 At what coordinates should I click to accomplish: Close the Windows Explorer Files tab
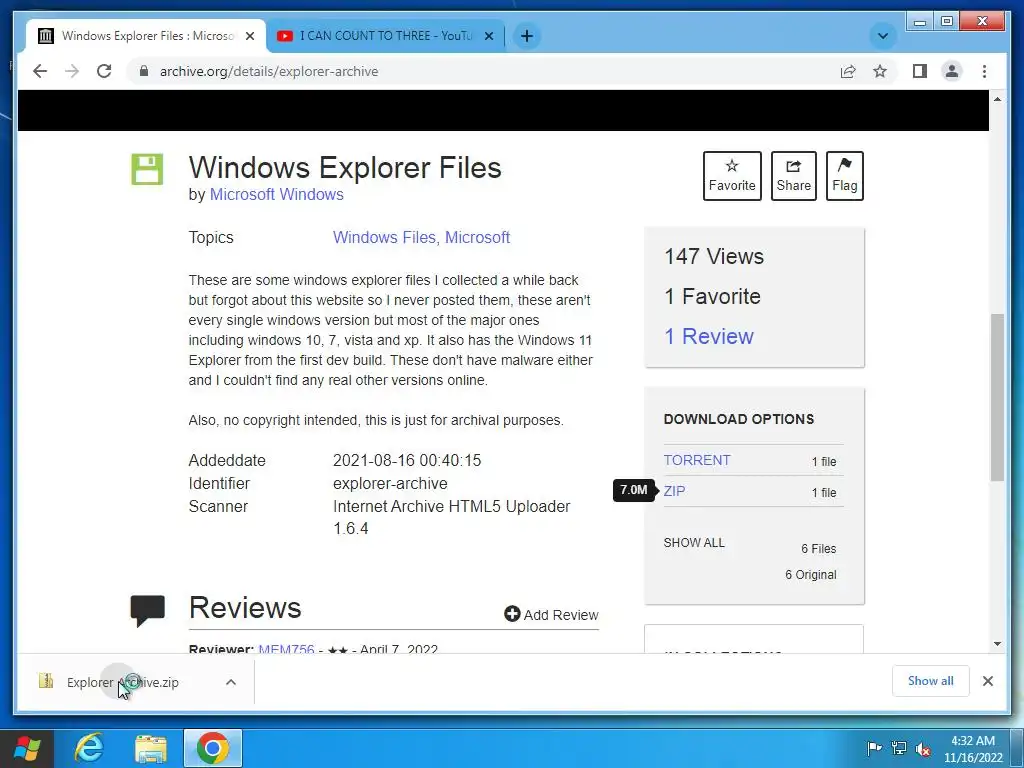pos(249,36)
